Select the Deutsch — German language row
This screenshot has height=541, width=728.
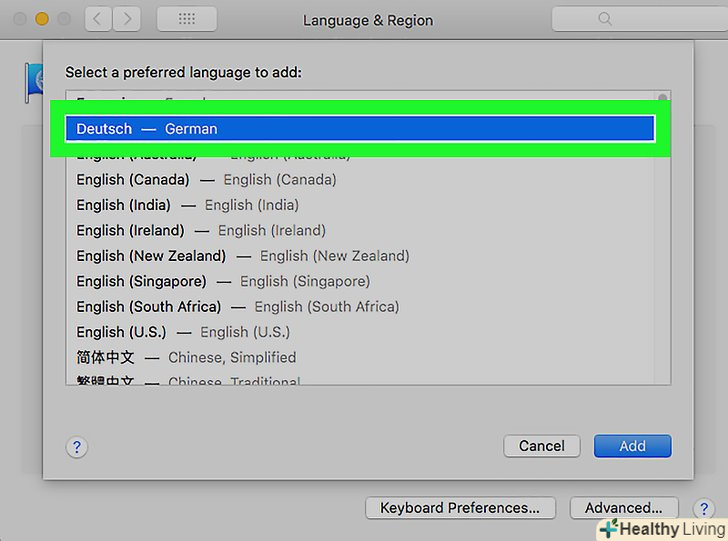tap(360, 129)
